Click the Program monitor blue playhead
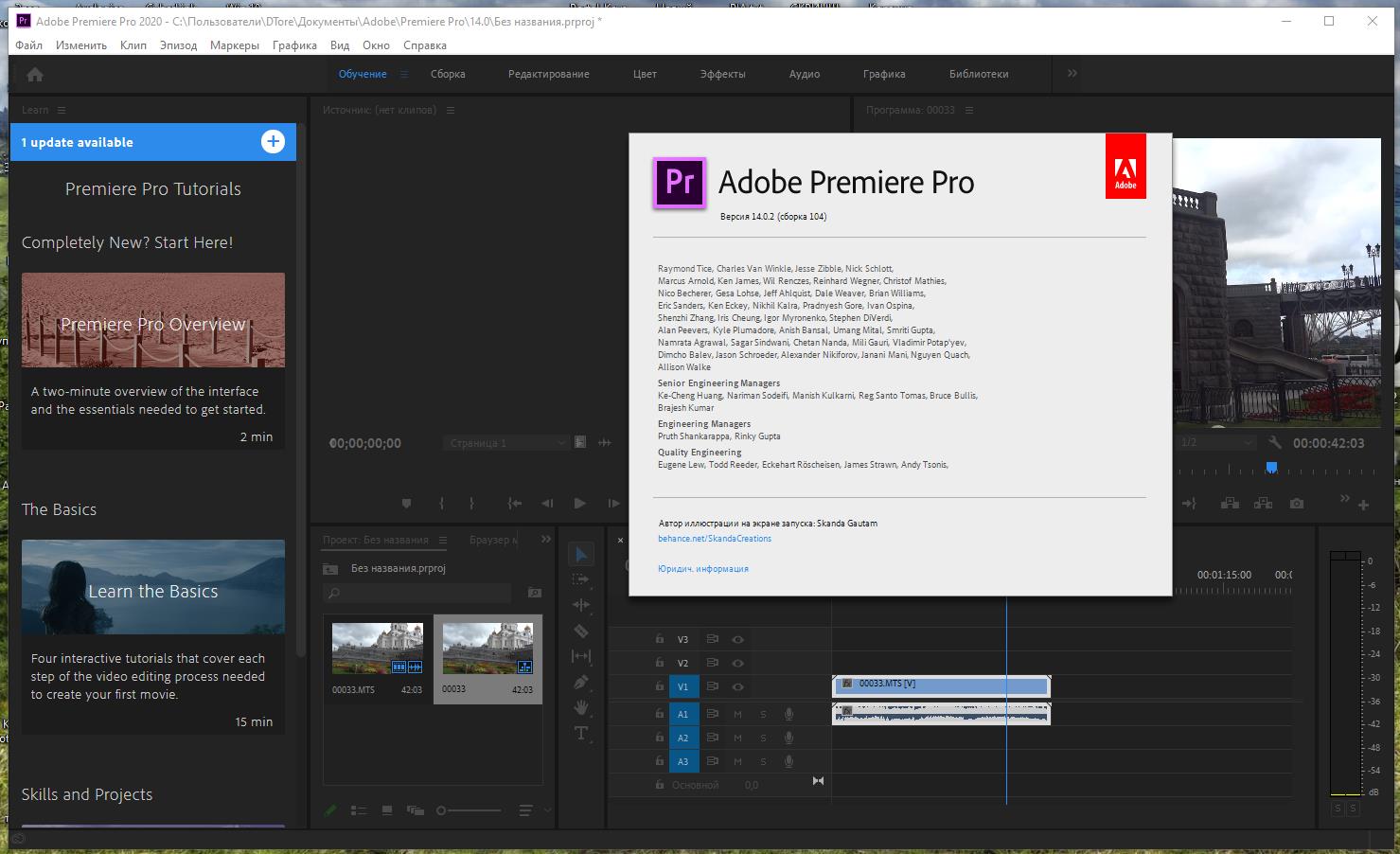This screenshot has height=854, width=1400. point(1271,467)
